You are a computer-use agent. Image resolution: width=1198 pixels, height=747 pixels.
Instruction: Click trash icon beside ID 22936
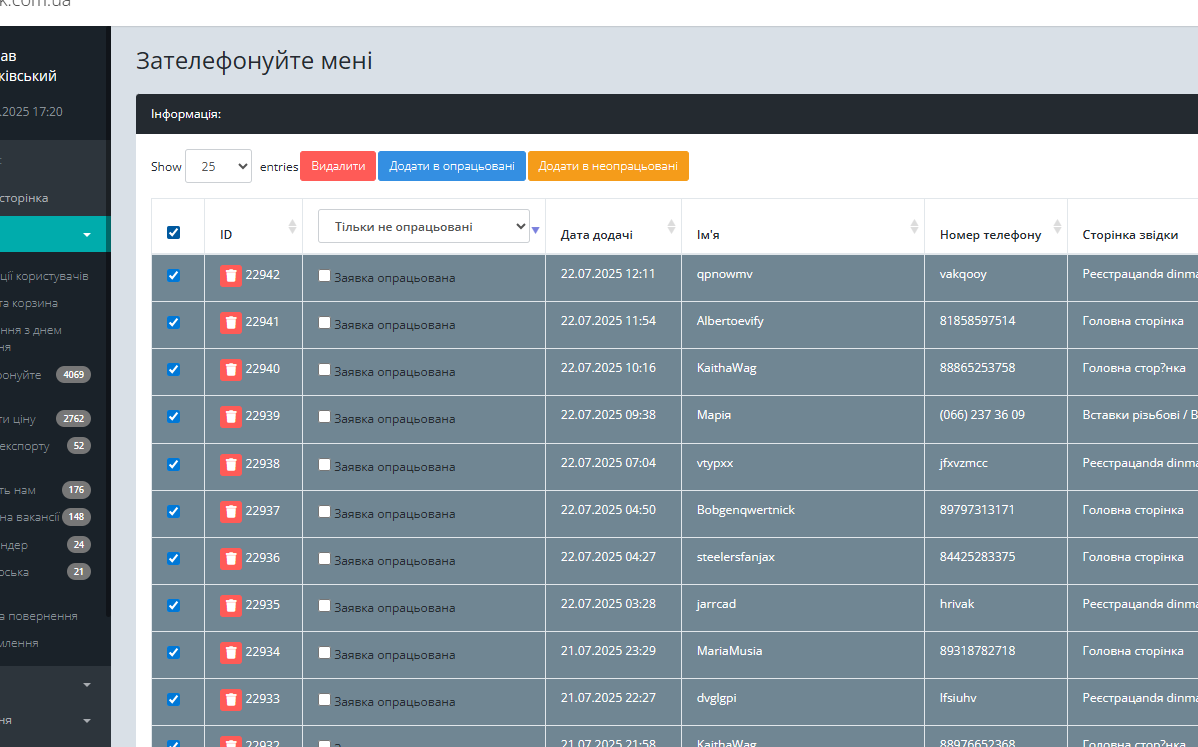231,558
